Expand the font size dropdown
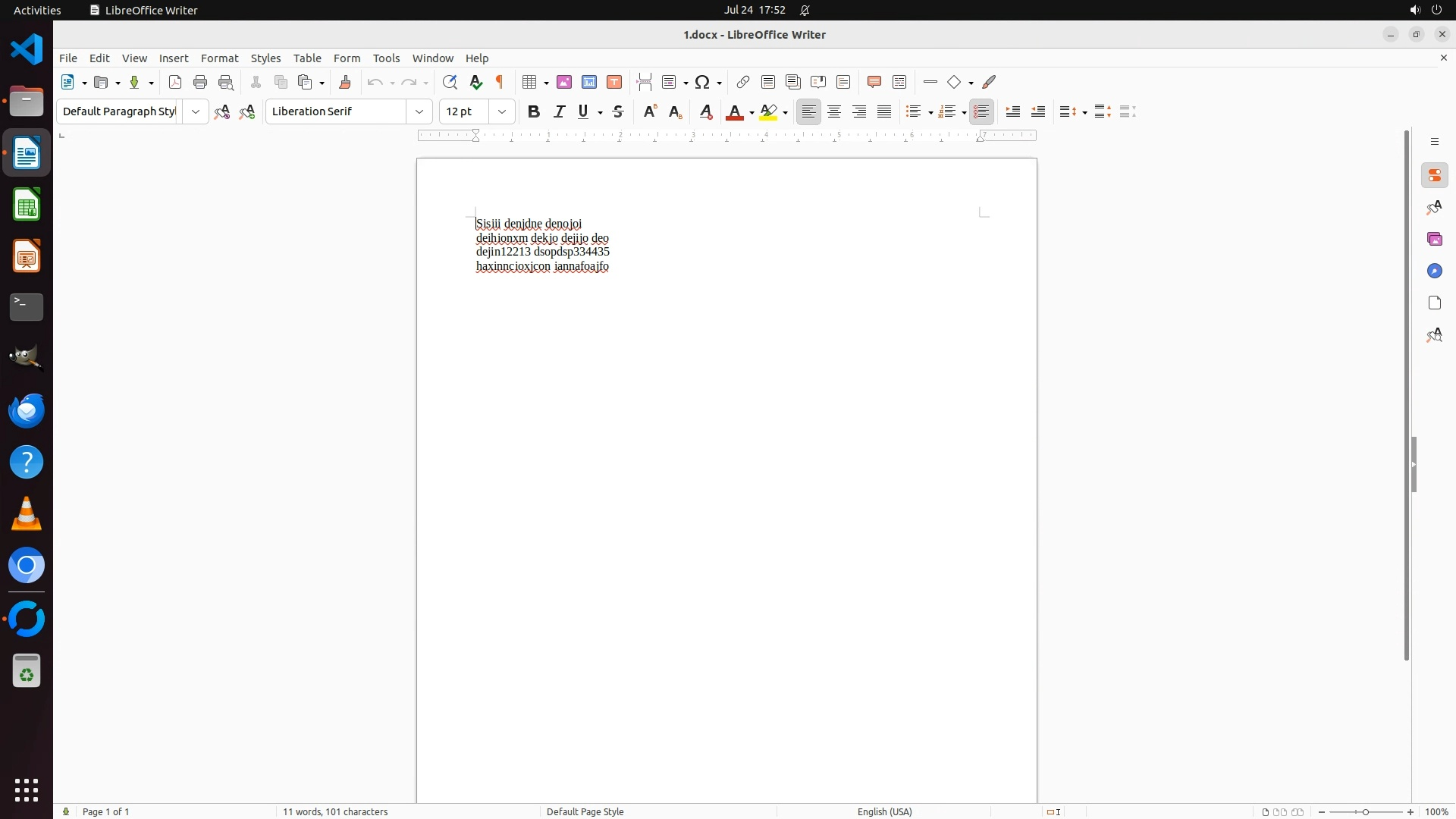 click(x=502, y=112)
